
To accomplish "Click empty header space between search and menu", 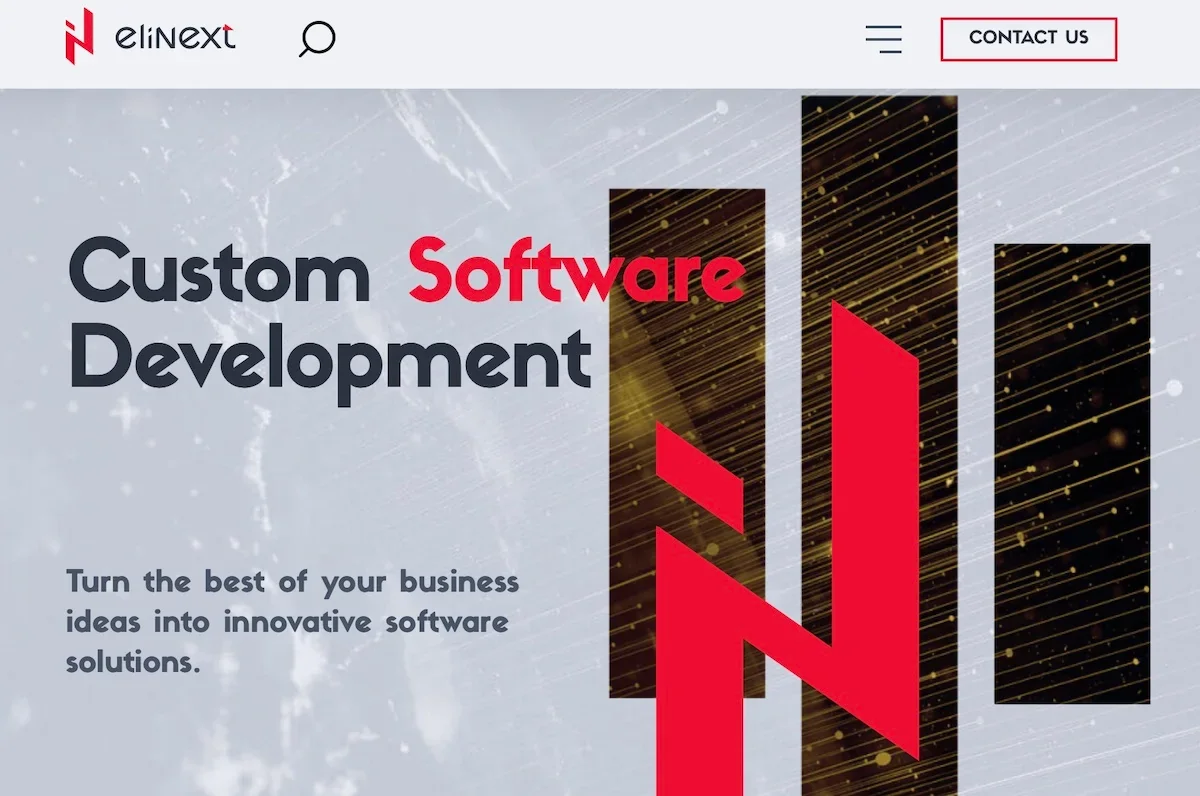I will coord(600,40).
